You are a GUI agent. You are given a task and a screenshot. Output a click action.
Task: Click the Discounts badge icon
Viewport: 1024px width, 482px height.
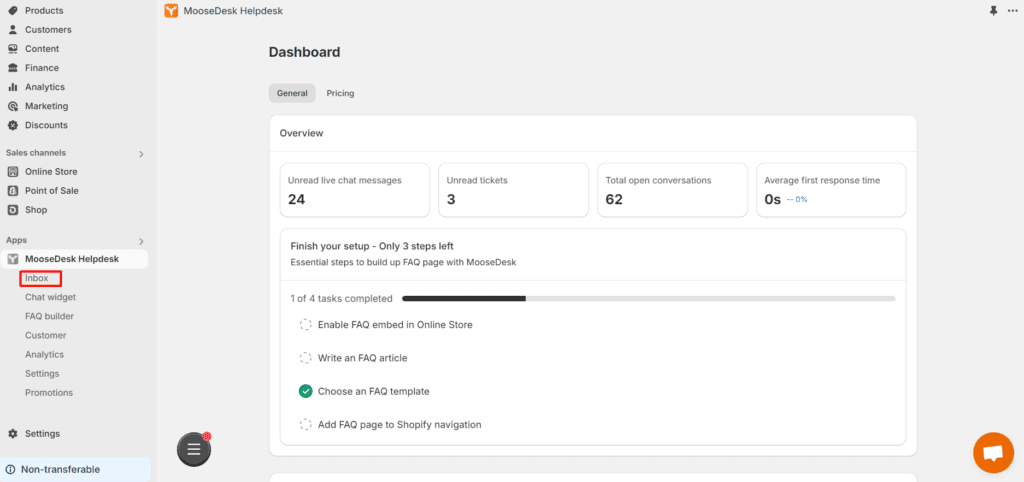tap(12, 125)
